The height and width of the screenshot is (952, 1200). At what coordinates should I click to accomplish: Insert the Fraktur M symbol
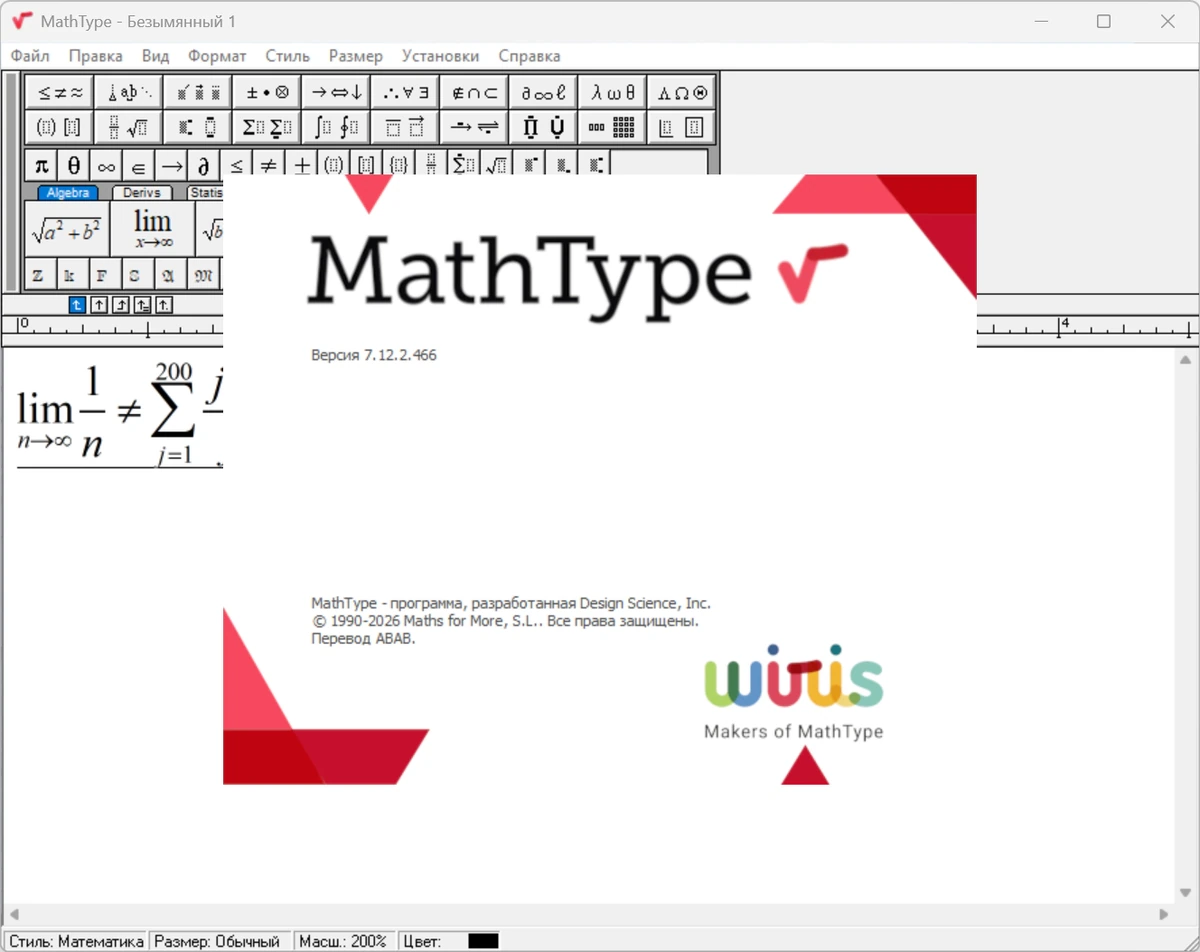point(201,274)
